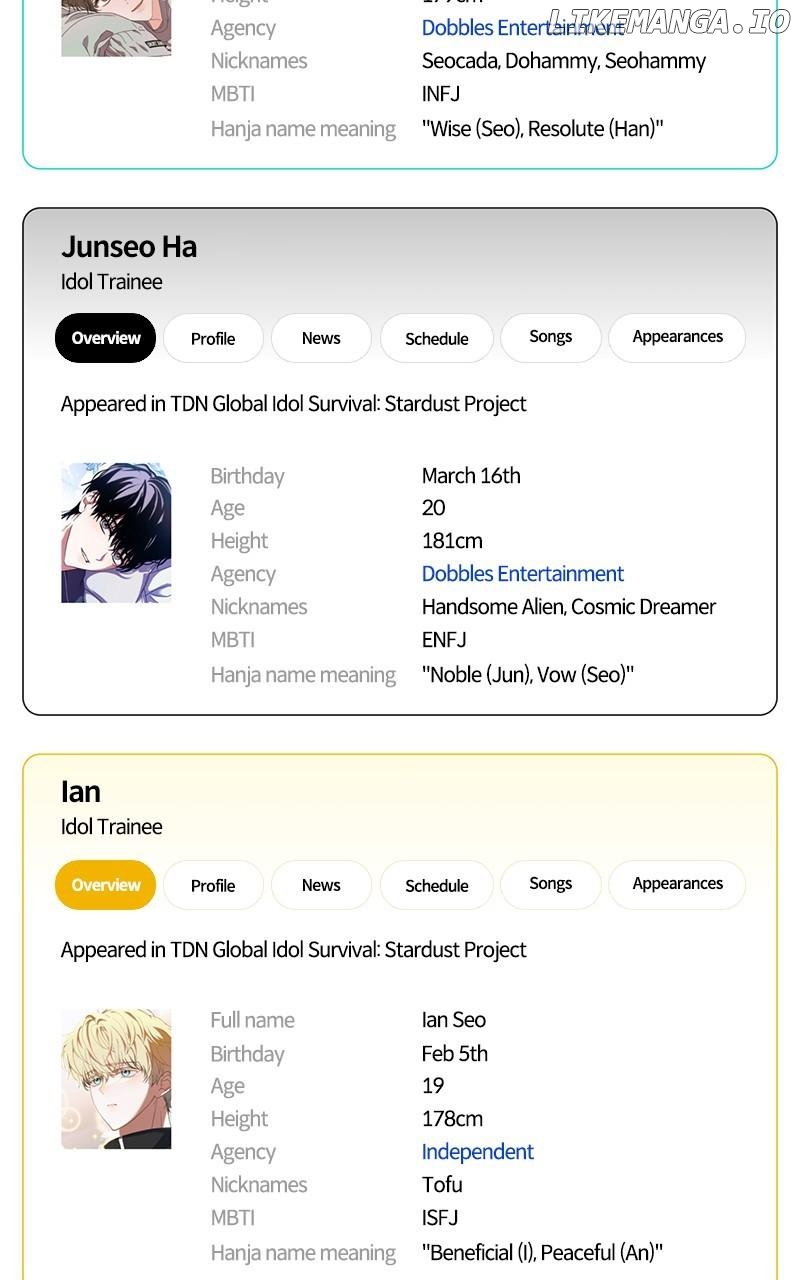
Task: Select Ian's yellow Overview tab
Action: (x=105, y=885)
